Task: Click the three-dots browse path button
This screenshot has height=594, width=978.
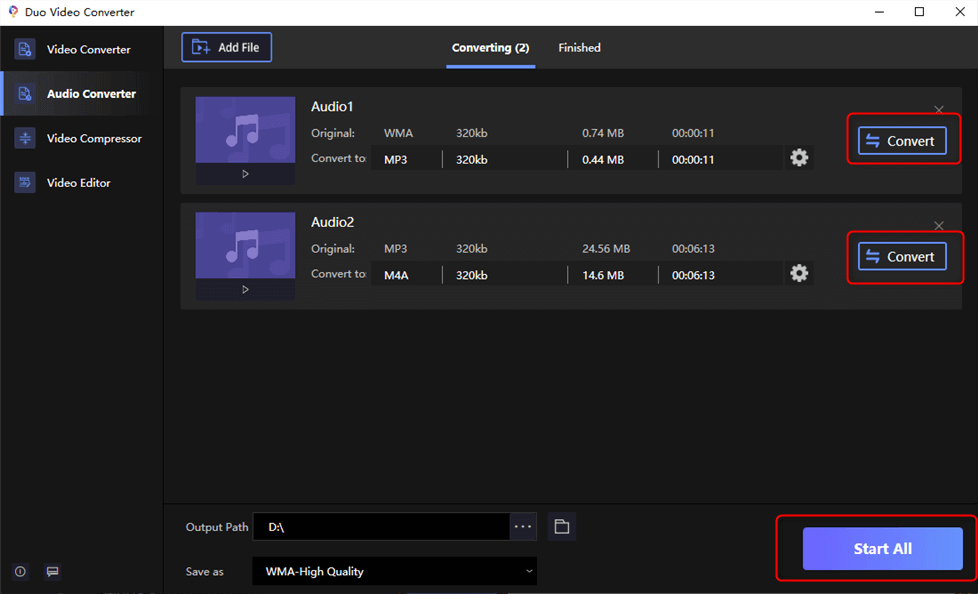Action: [523, 527]
